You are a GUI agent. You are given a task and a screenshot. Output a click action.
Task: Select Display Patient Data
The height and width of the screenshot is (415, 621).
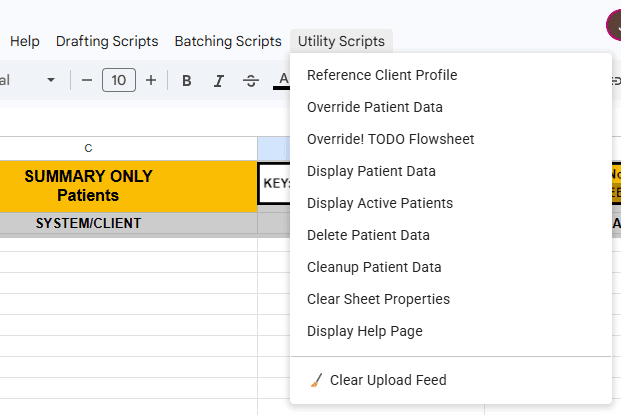coord(451,171)
